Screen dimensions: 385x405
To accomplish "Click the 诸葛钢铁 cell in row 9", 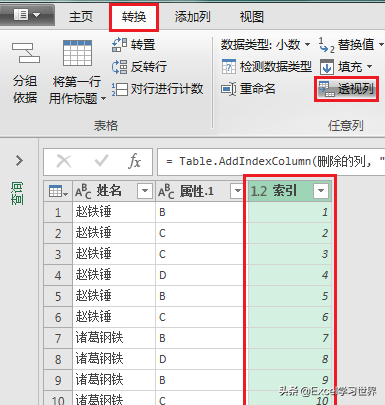I will click(x=114, y=380).
